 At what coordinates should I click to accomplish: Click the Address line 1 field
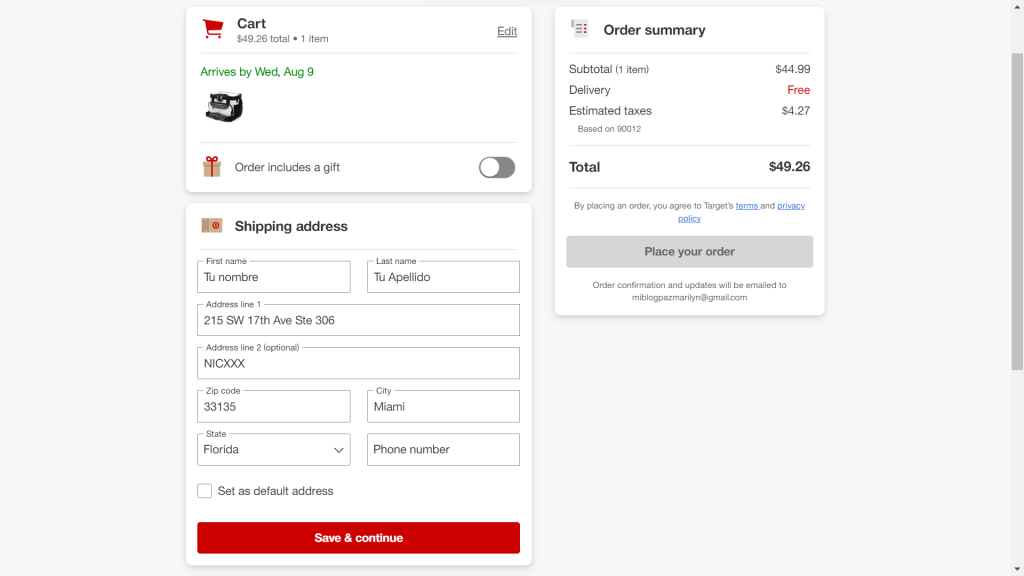point(359,320)
